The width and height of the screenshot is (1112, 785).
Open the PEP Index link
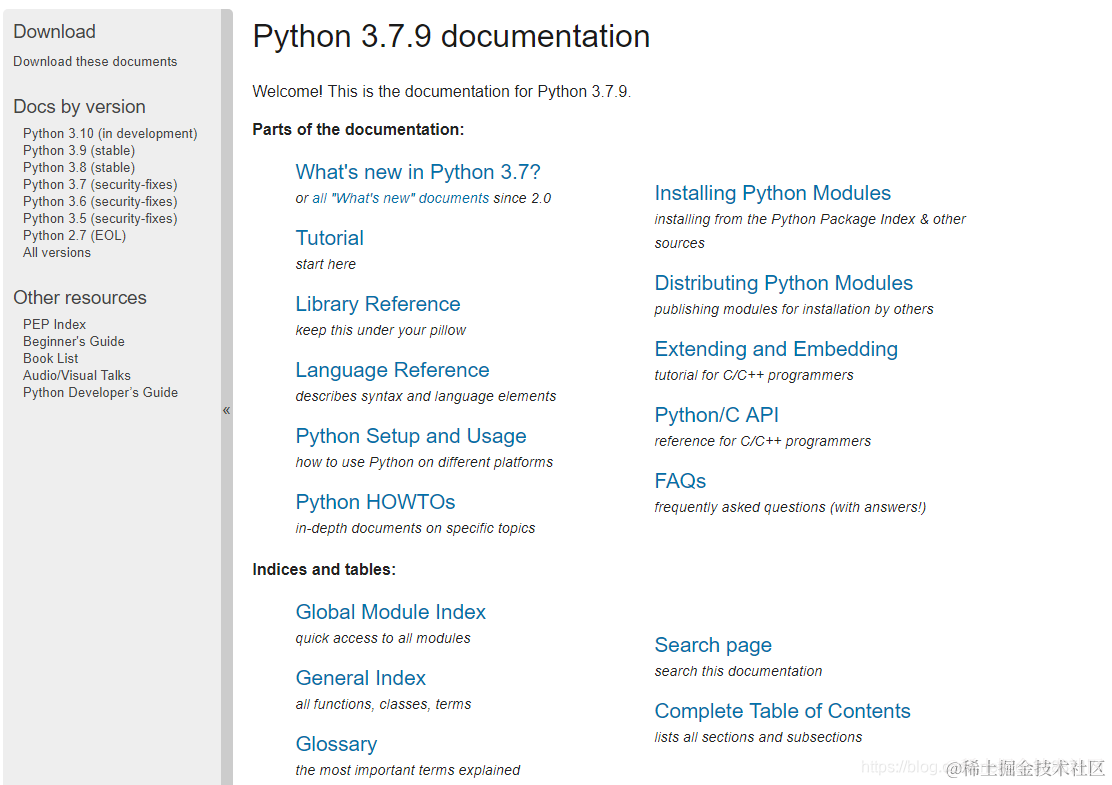click(x=54, y=324)
